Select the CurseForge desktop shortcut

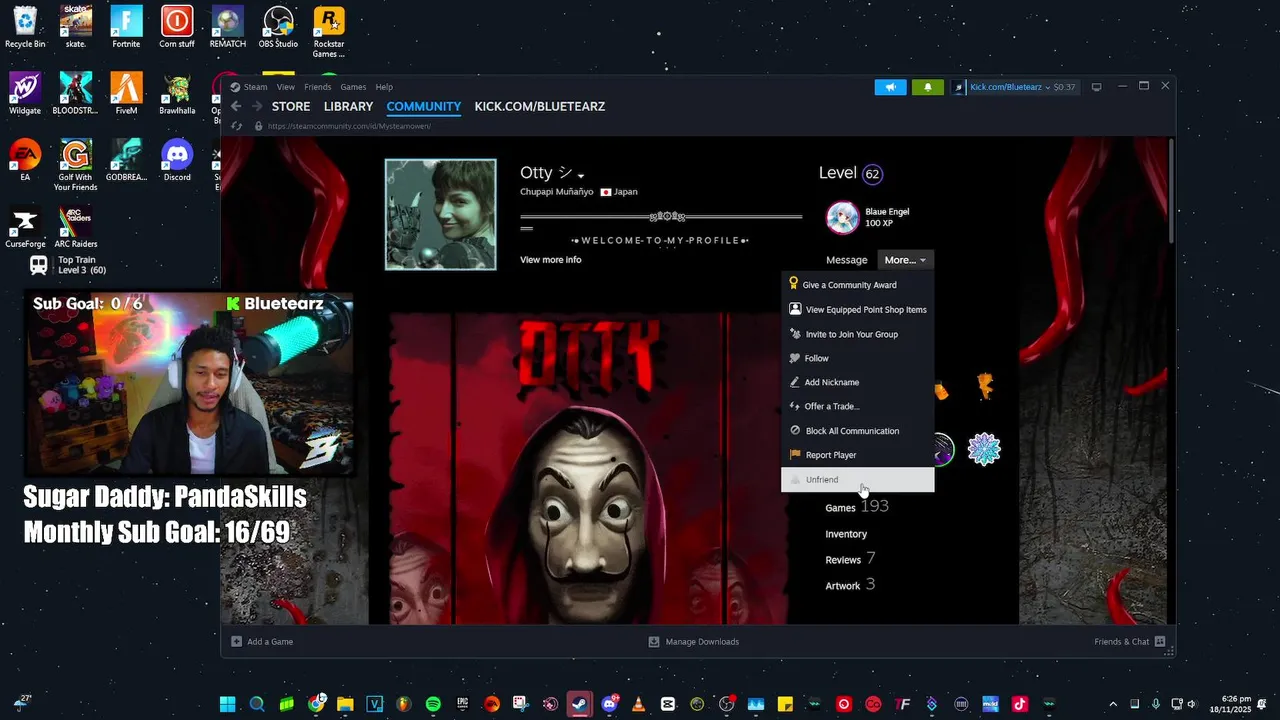pos(25,227)
